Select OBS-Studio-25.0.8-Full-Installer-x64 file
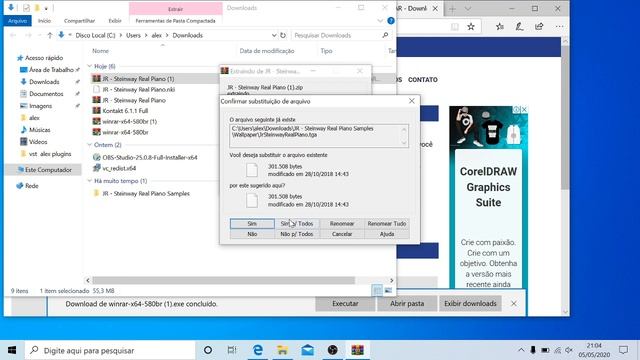Image resolution: width=640 pixels, height=360 pixels. 149,157
